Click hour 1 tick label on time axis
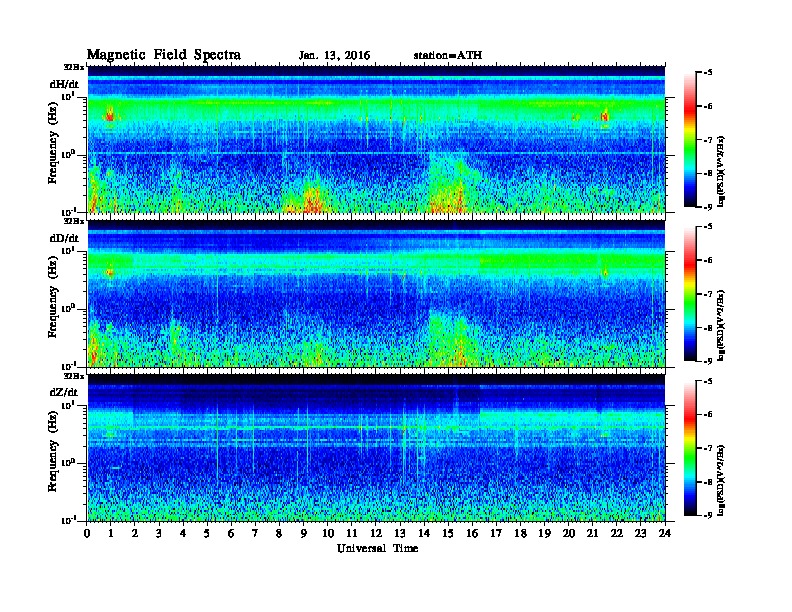The height and width of the screenshot is (612, 792). click(111, 533)
